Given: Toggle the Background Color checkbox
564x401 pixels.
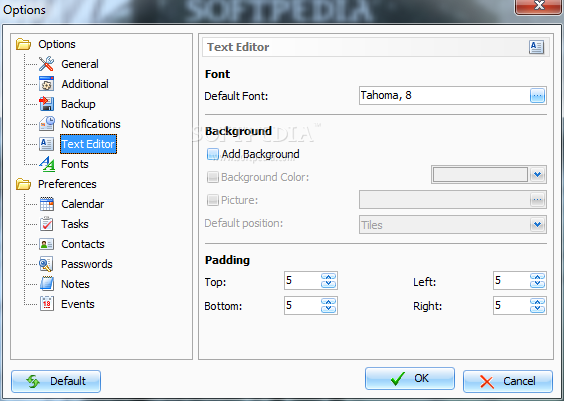Looking at the screenshot, I should click(213, 177).
